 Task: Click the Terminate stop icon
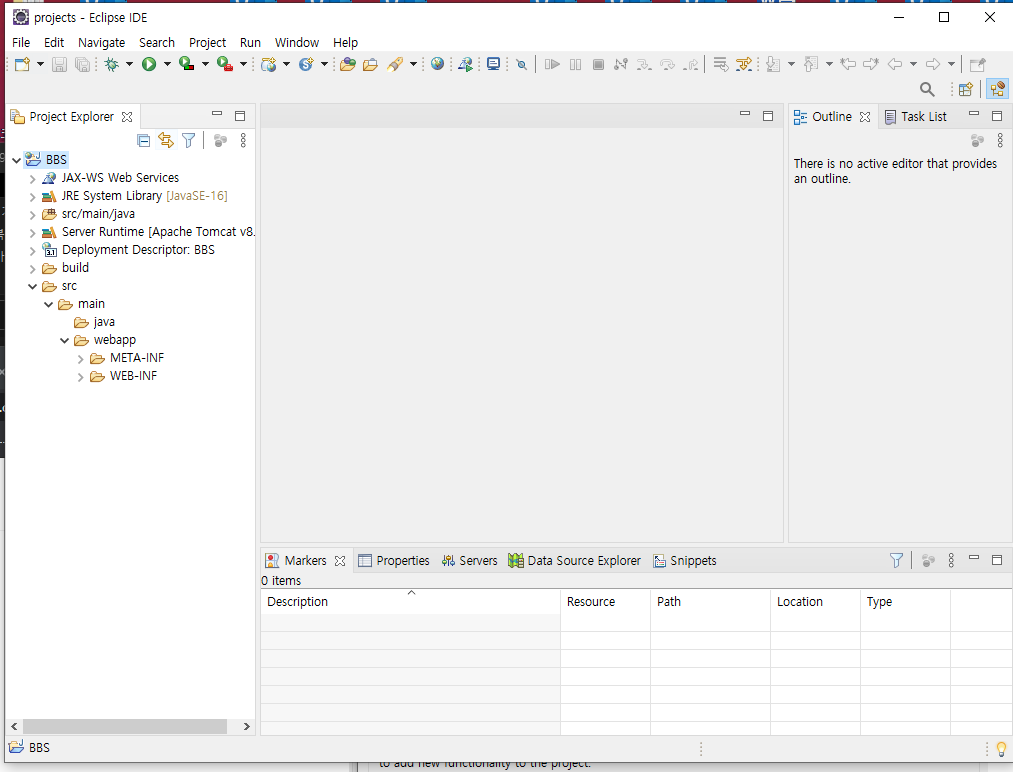click(598, 64)
